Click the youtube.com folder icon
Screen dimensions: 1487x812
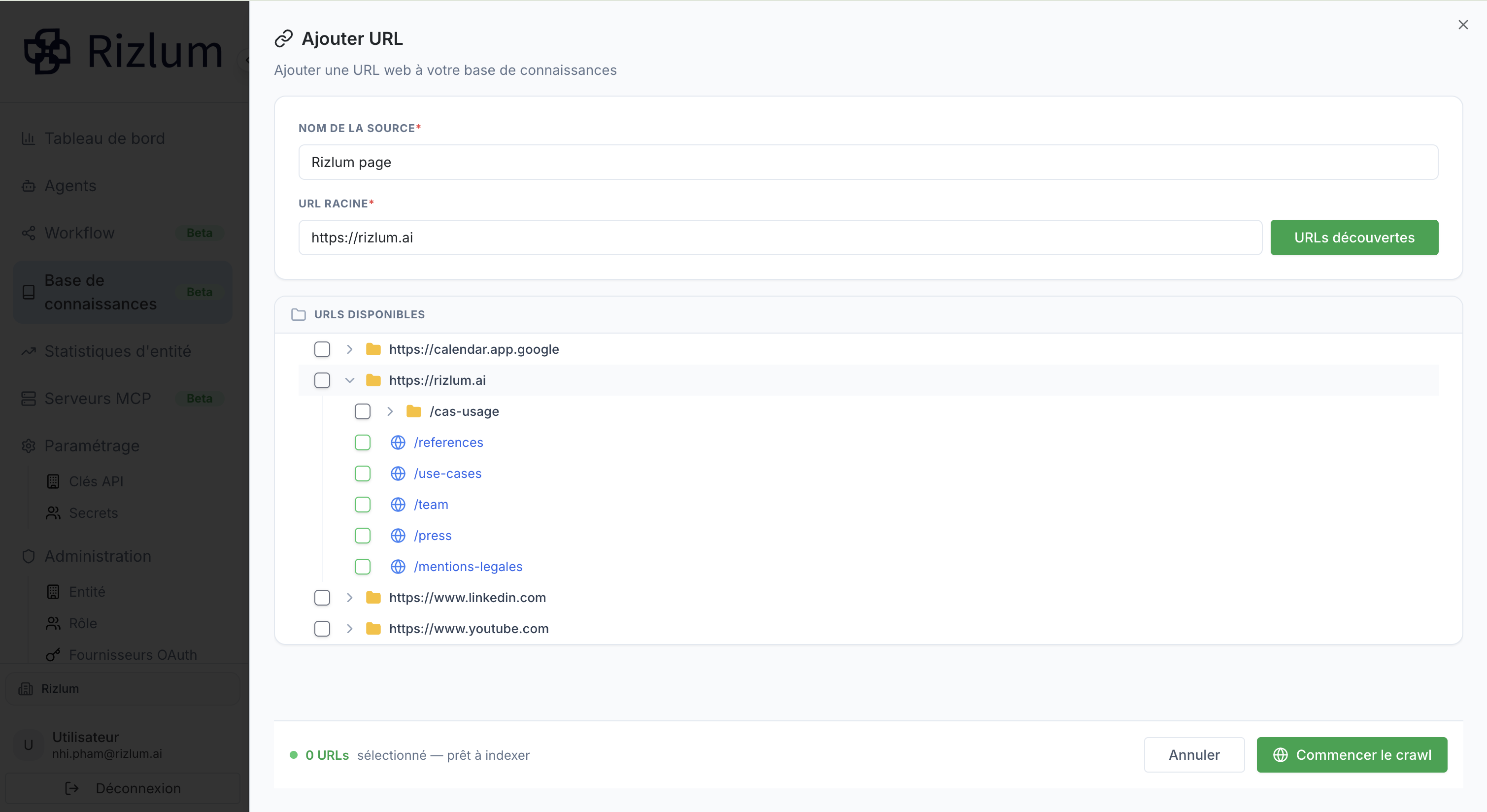click(373, 629)
